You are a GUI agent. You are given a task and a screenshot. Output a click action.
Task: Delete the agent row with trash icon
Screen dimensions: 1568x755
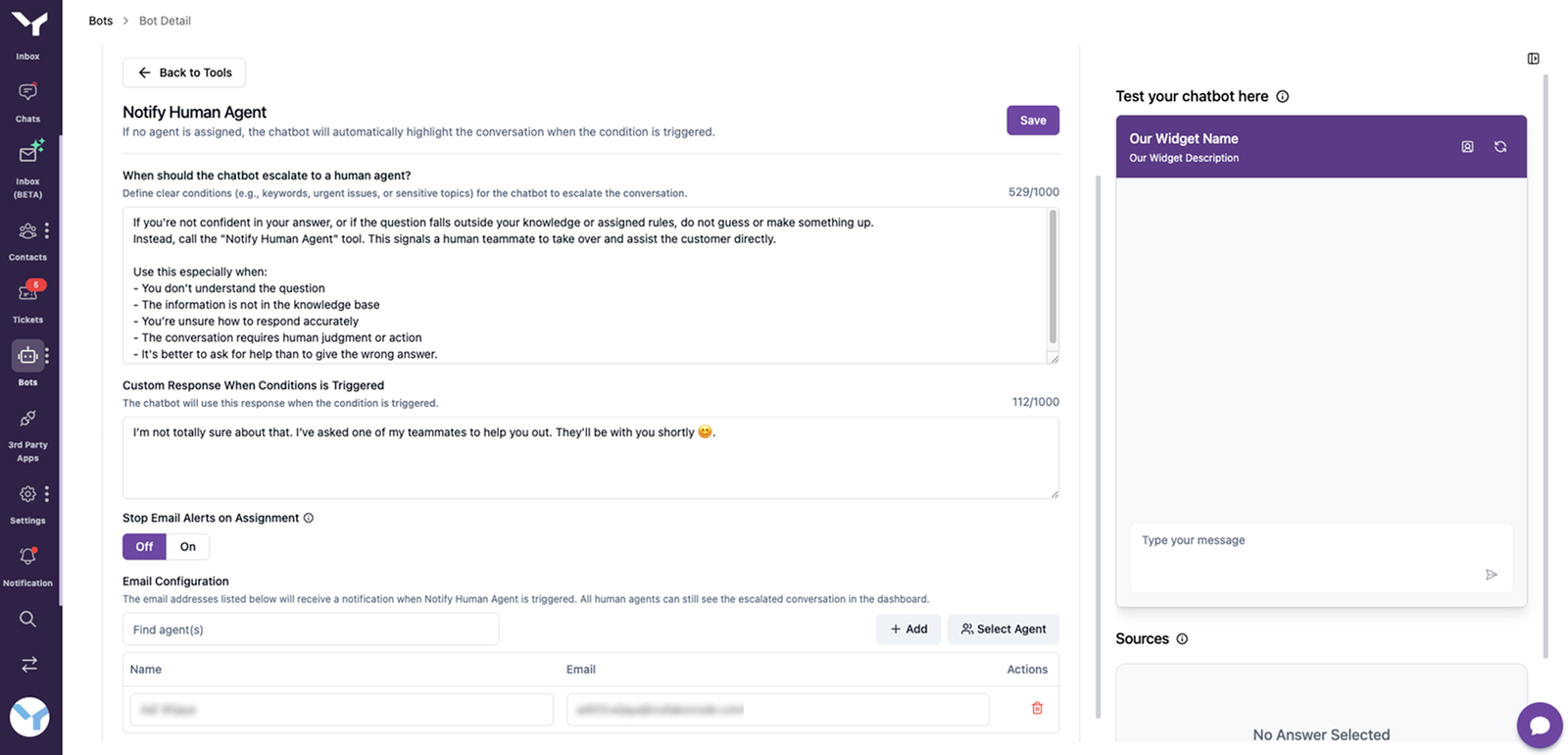coord(1037,709)
